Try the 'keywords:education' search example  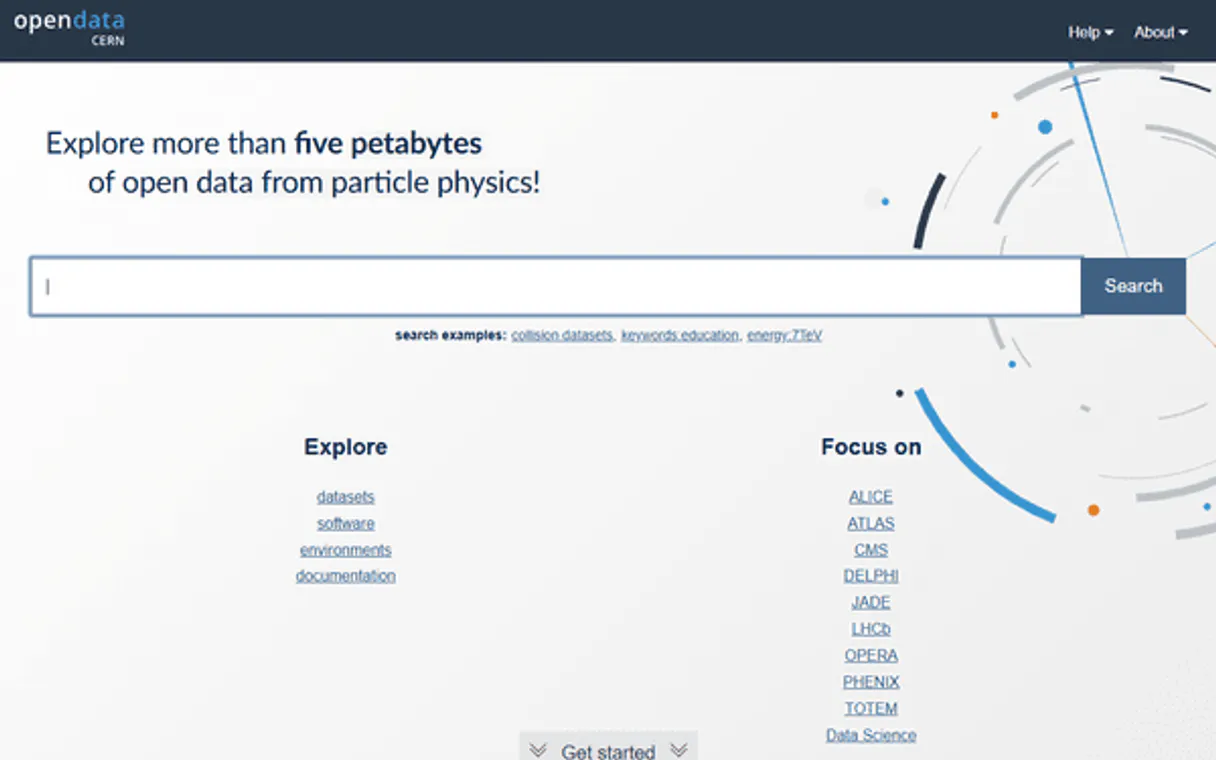click(x=680, y=336)
